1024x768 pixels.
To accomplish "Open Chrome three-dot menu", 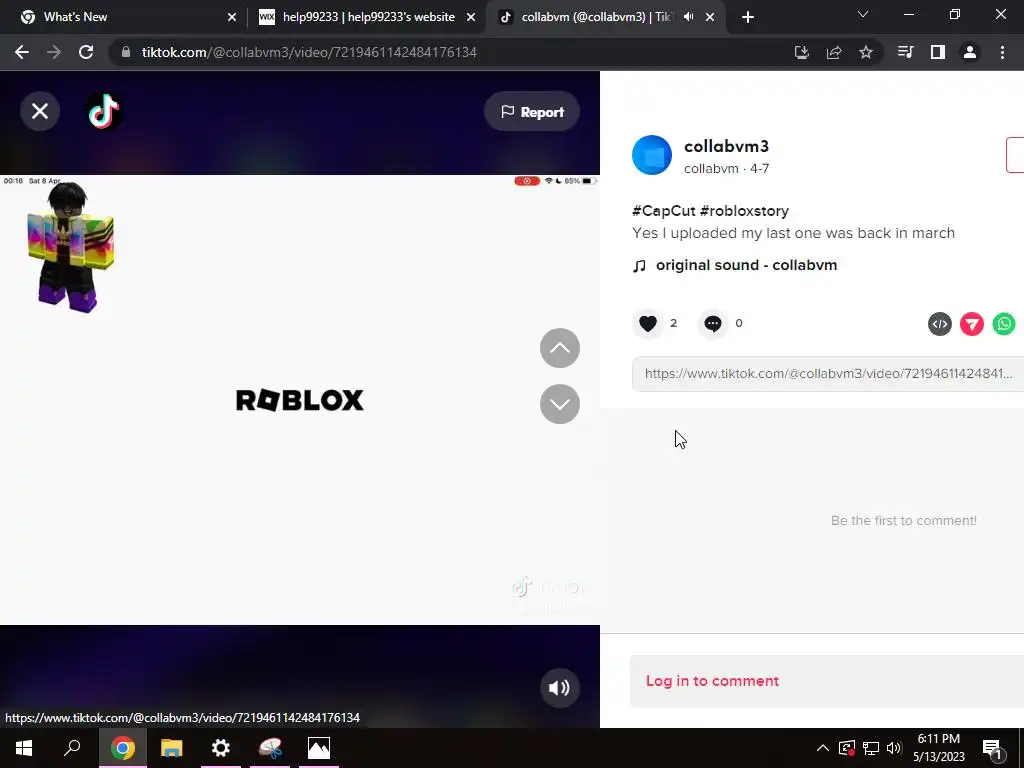I will [1002, 52].
